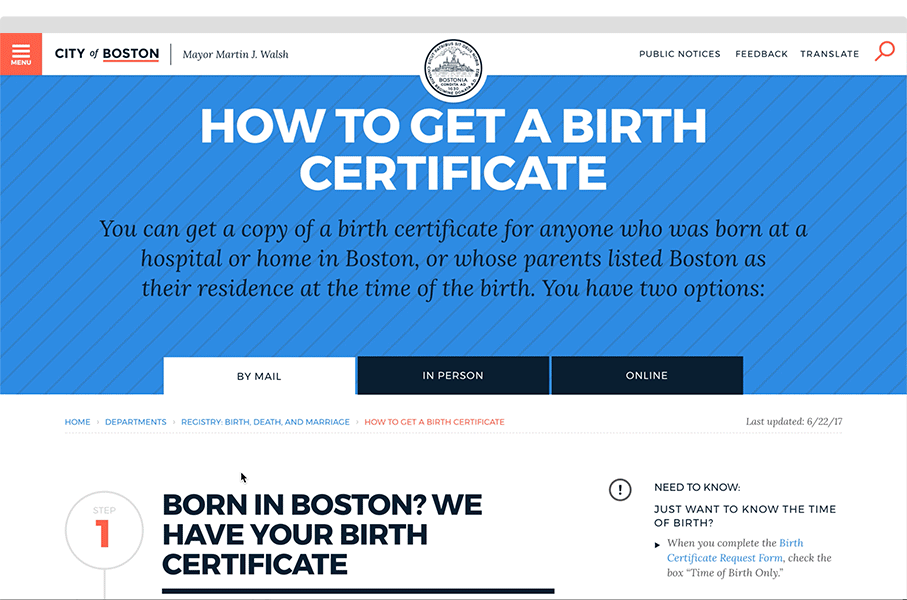Click How to Get a Birth Certificate breadcrumb
This screenshot has height=600, width=907.
(x=434, y=422)
